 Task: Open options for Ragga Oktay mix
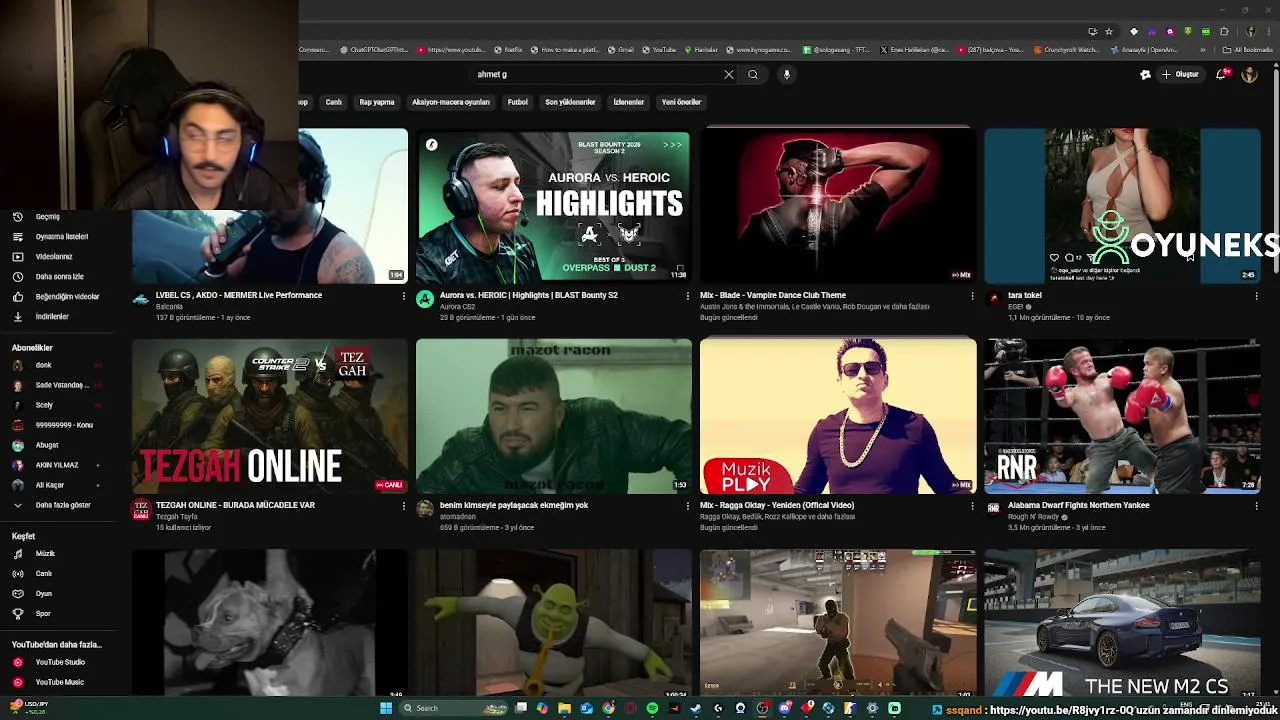tap(972, 506)
